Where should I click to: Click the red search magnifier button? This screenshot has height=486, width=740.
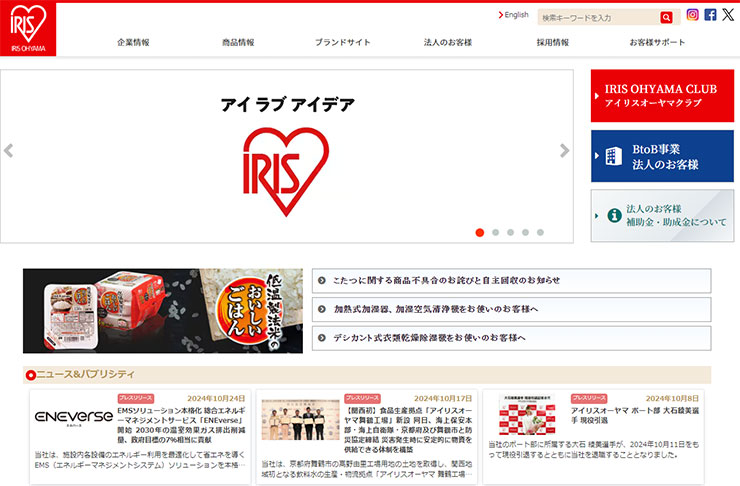point(666,17)
